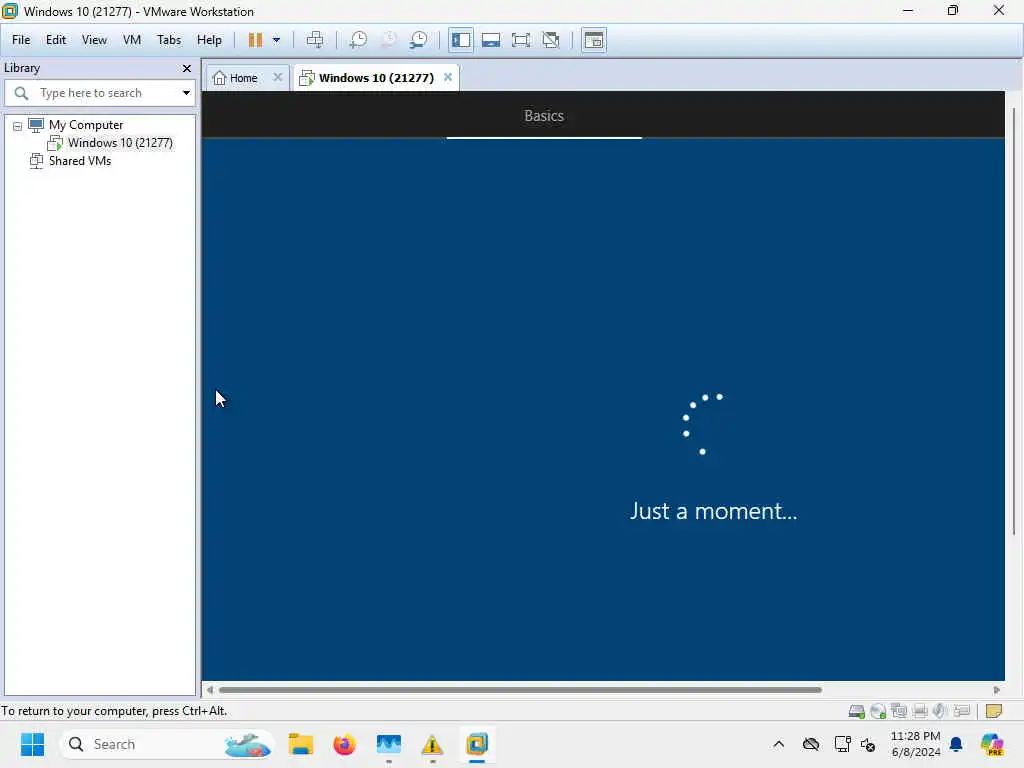Show hidden system tray icons
Screen dimensions: 1024x768
pyautogui.click(x=778, y=744)
